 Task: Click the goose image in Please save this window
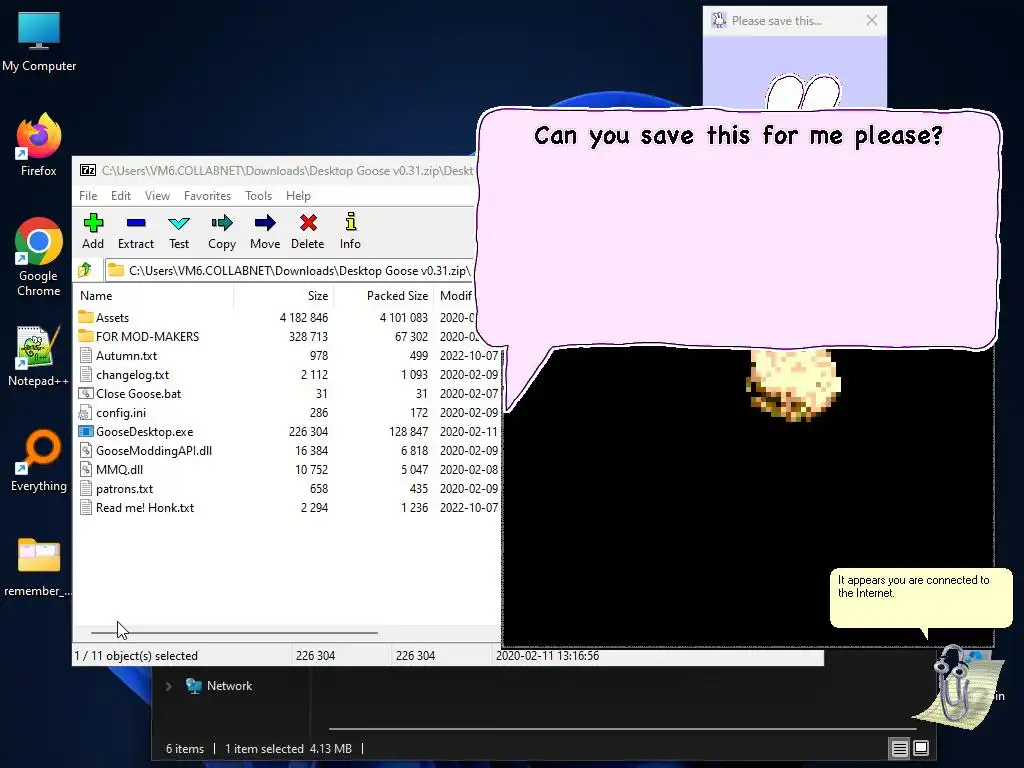(x=803, y=91)
